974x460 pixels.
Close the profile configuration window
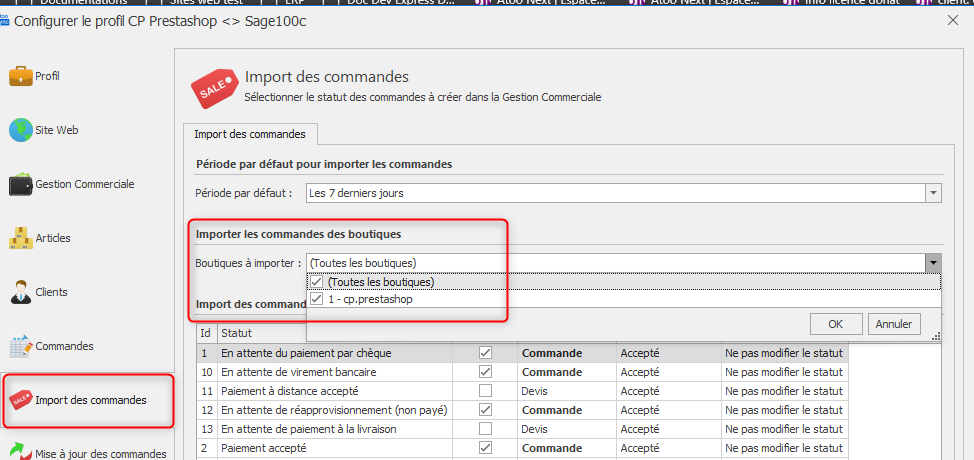point(952,20)
